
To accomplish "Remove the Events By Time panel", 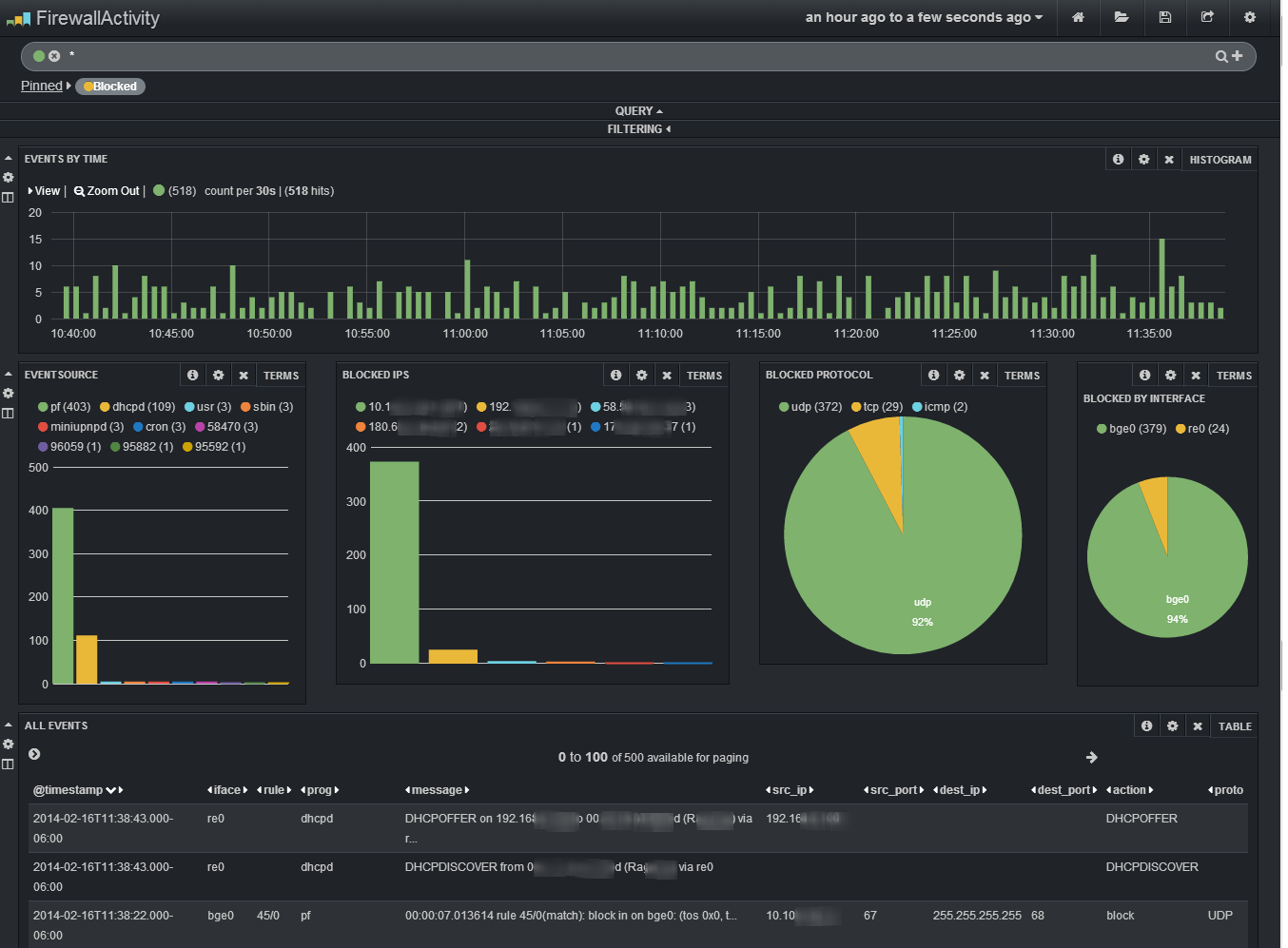I will [1169, 160].
